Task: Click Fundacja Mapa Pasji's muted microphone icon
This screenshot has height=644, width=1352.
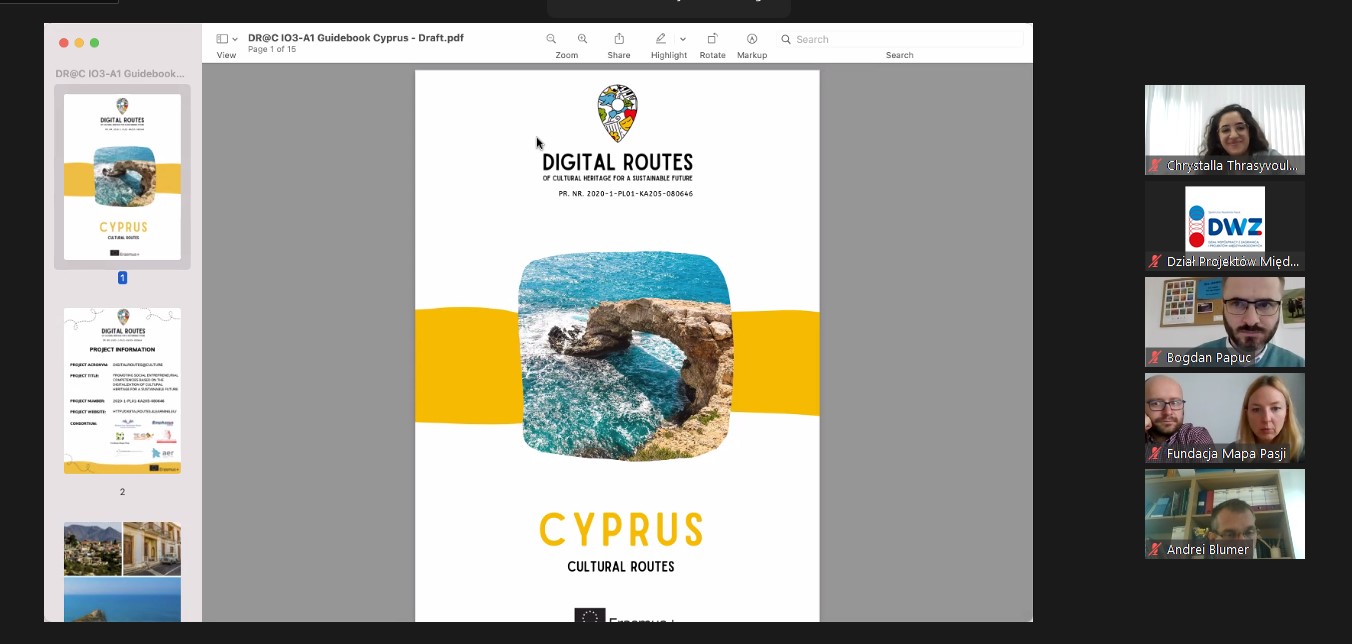Action: point(1155,454)
